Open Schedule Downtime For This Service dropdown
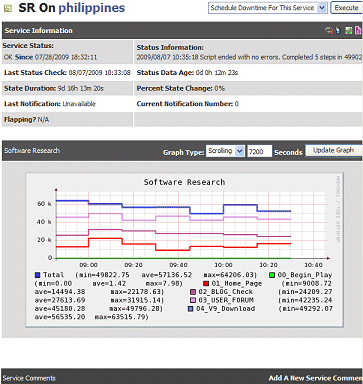This screenshot has height=384, width=363. coord(267,8)
